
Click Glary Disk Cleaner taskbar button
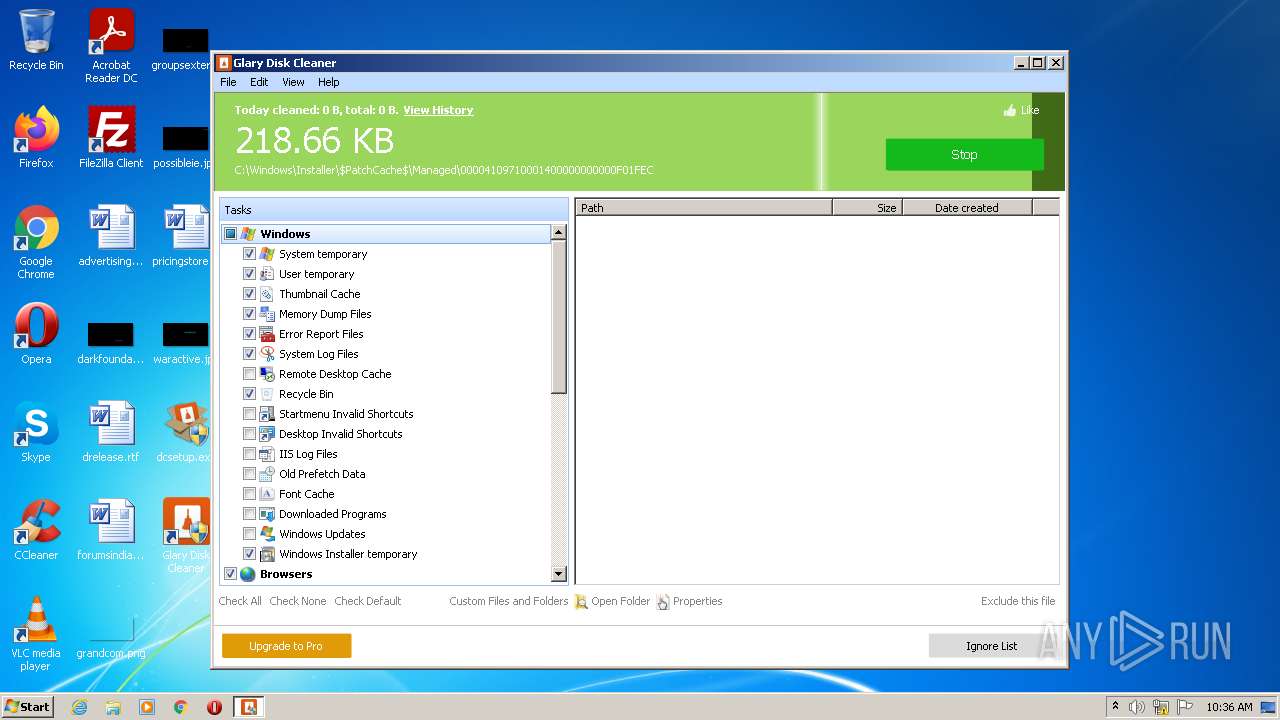pos(248,707)
